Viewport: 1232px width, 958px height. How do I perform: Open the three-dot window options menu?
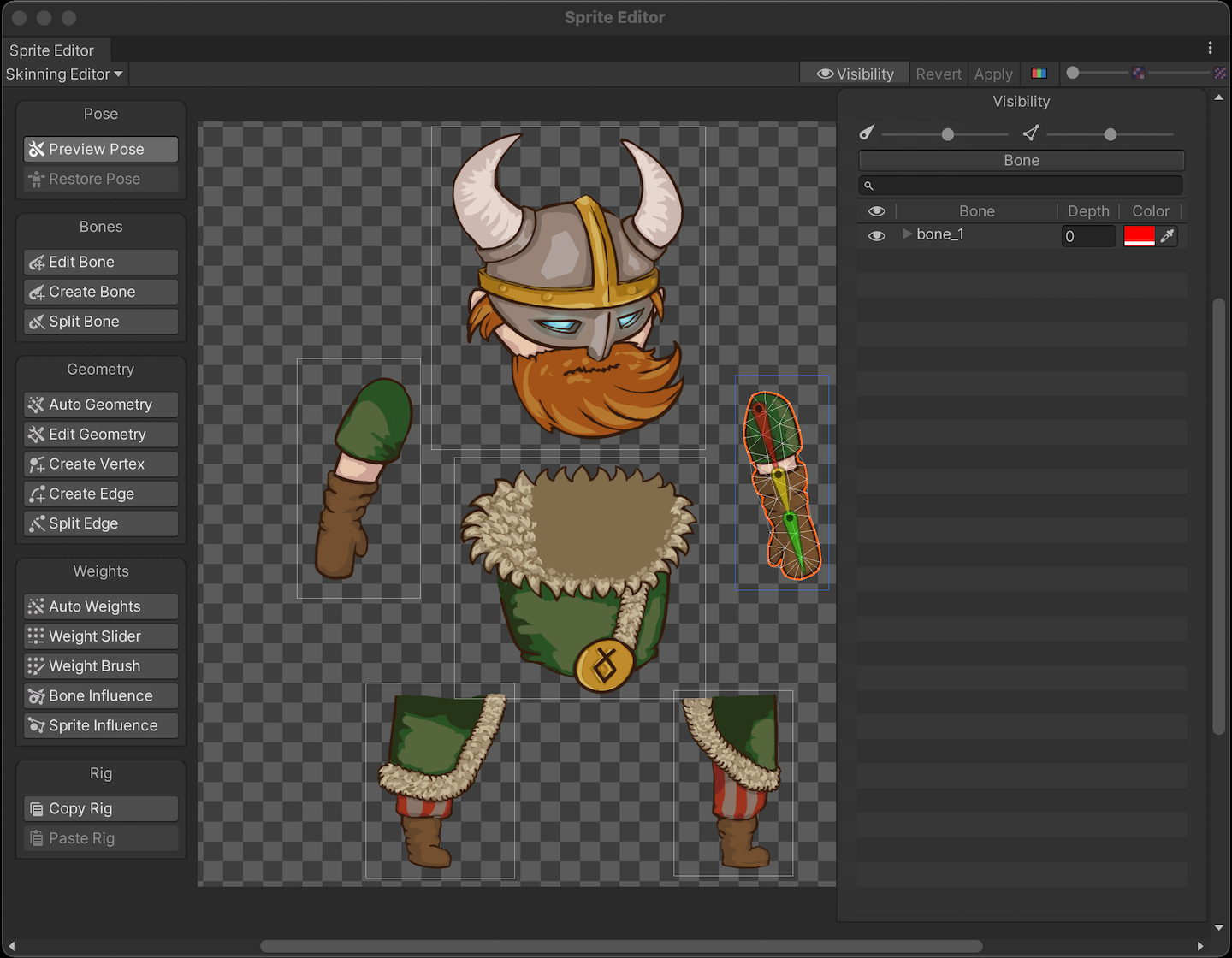tap(1210, 48)
